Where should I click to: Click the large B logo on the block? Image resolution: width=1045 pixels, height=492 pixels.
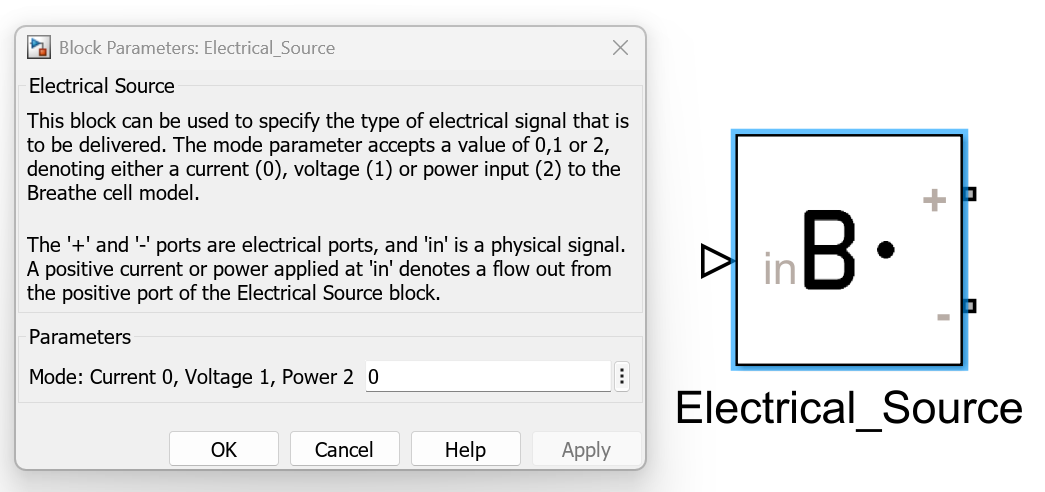click(x=829, y=250)
